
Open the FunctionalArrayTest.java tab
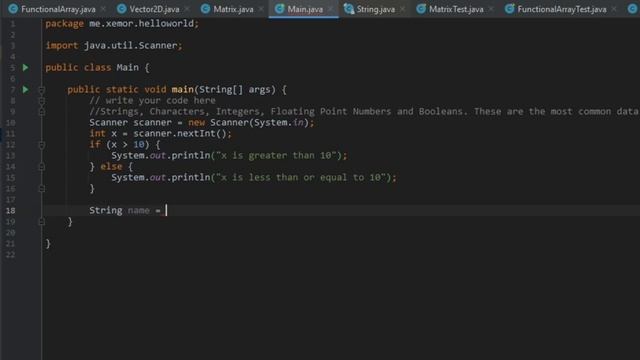click(562, 9)
